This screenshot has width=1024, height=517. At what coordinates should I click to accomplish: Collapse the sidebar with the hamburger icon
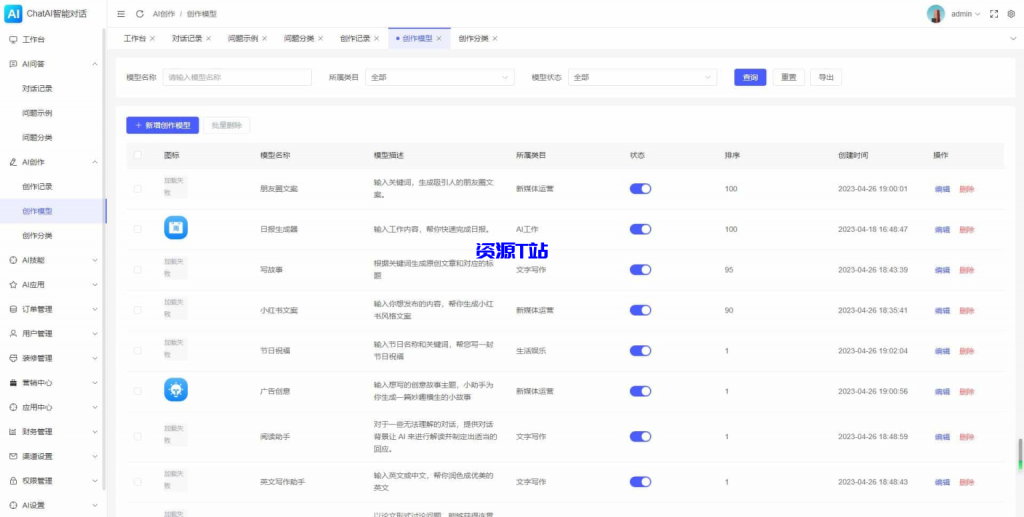coord(121,14)
